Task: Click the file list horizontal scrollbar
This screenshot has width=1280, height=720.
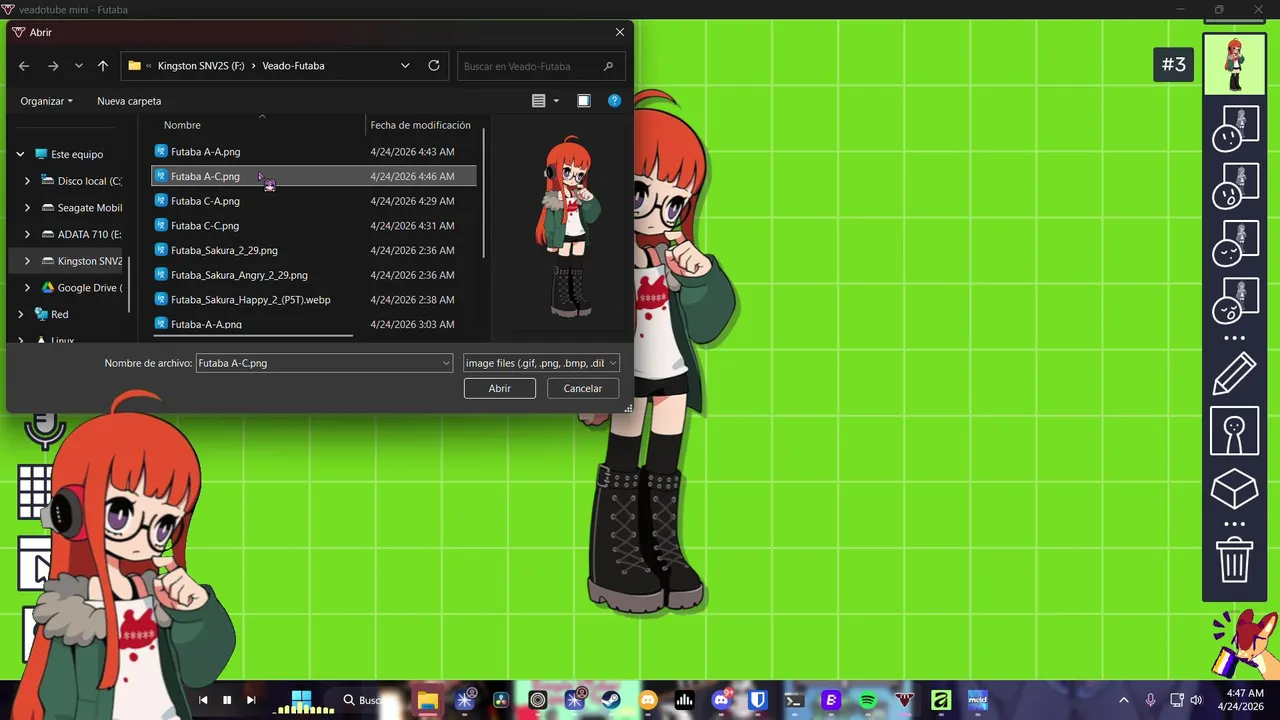Action: tap(255, 336)
